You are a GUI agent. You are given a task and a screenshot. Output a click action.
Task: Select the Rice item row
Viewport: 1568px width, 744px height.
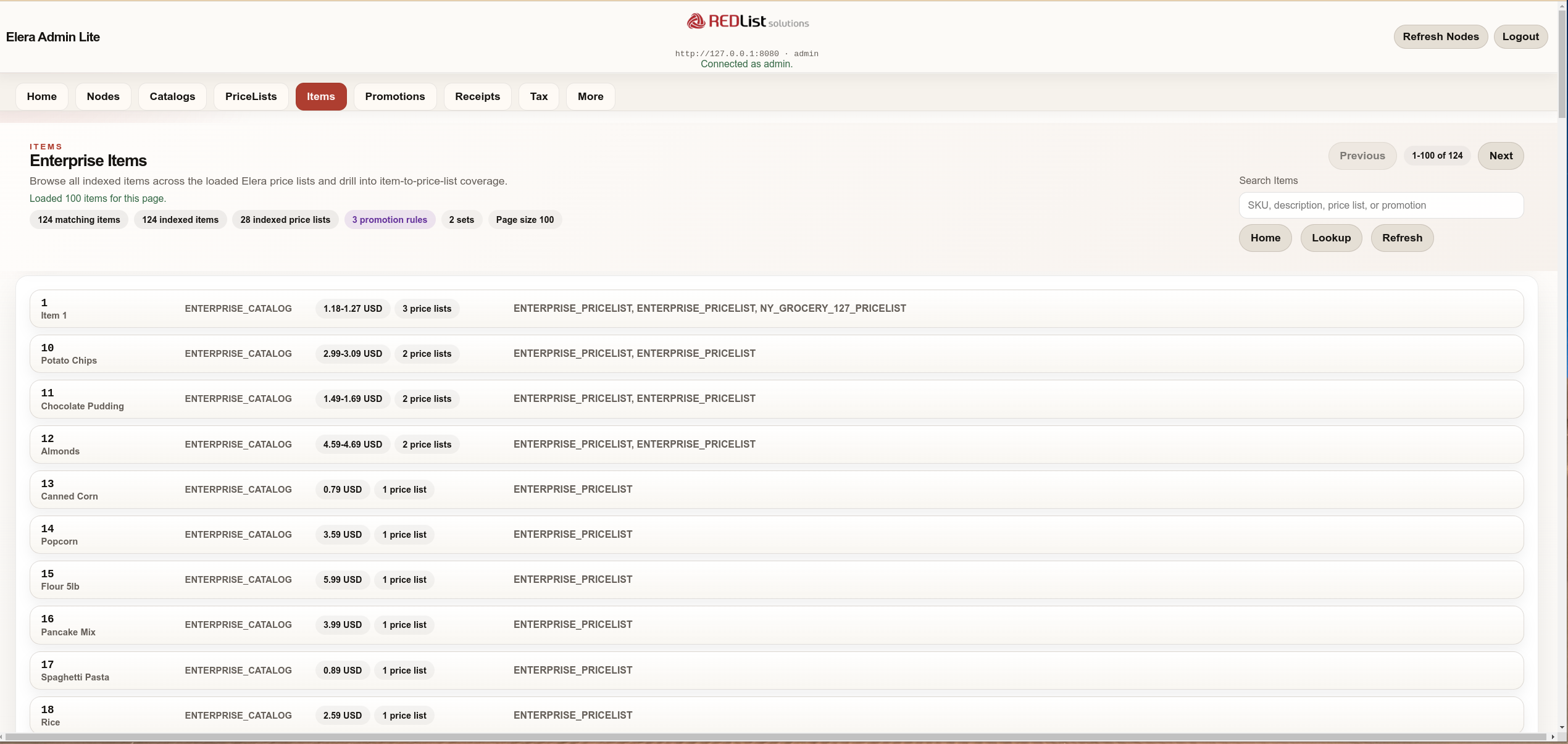[777, 716]
